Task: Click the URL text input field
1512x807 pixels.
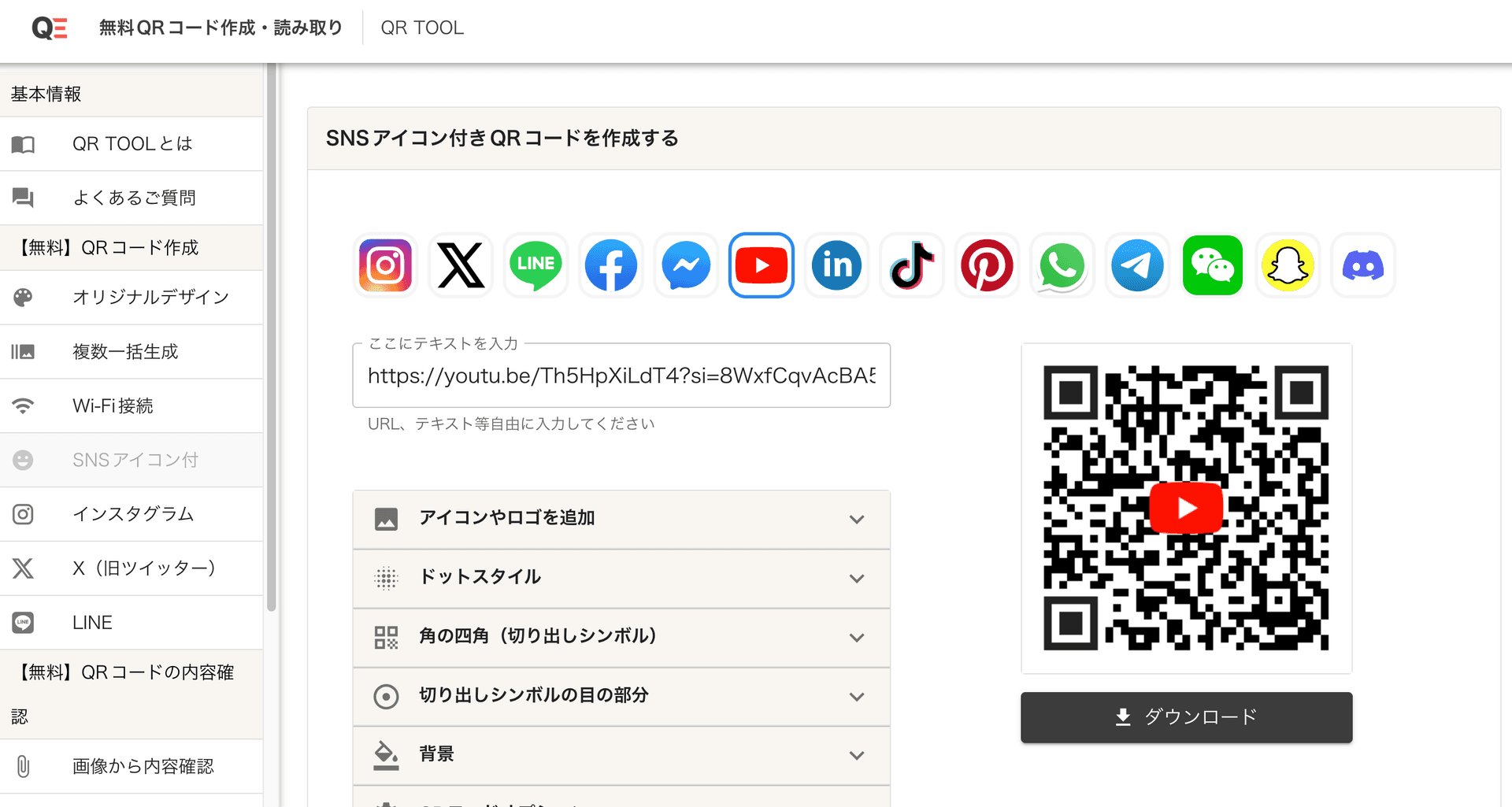Action: (x=621, y=376)
